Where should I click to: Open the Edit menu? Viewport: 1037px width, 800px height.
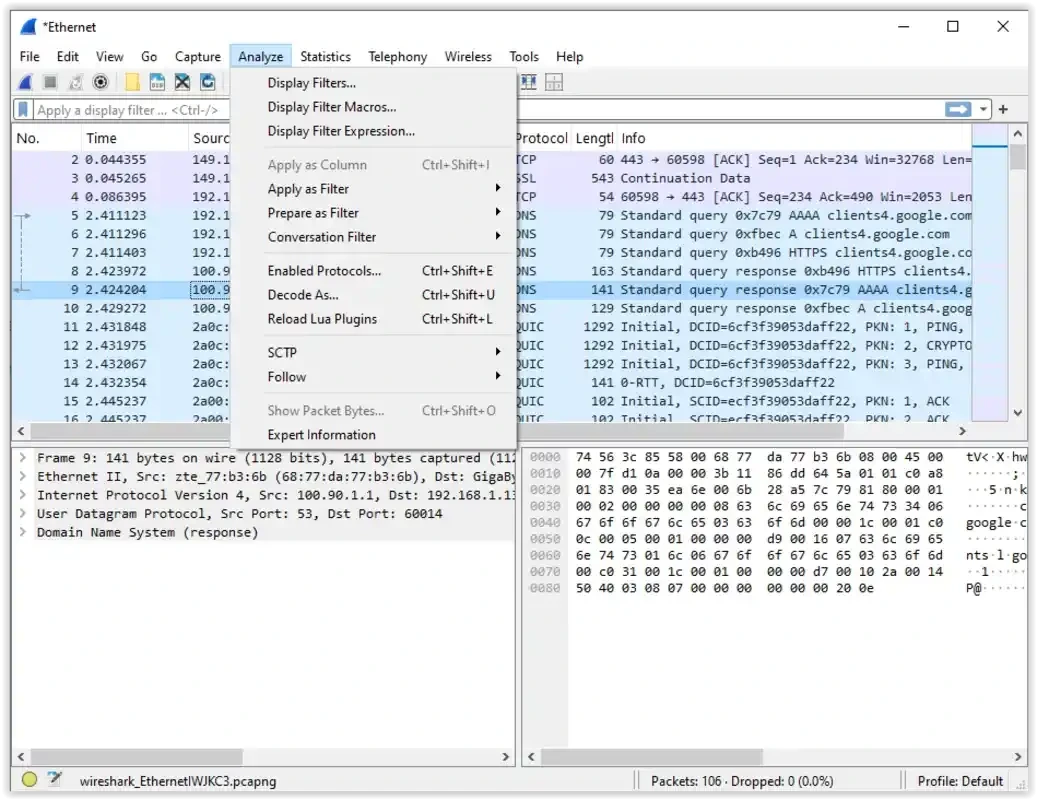[67, 57]
